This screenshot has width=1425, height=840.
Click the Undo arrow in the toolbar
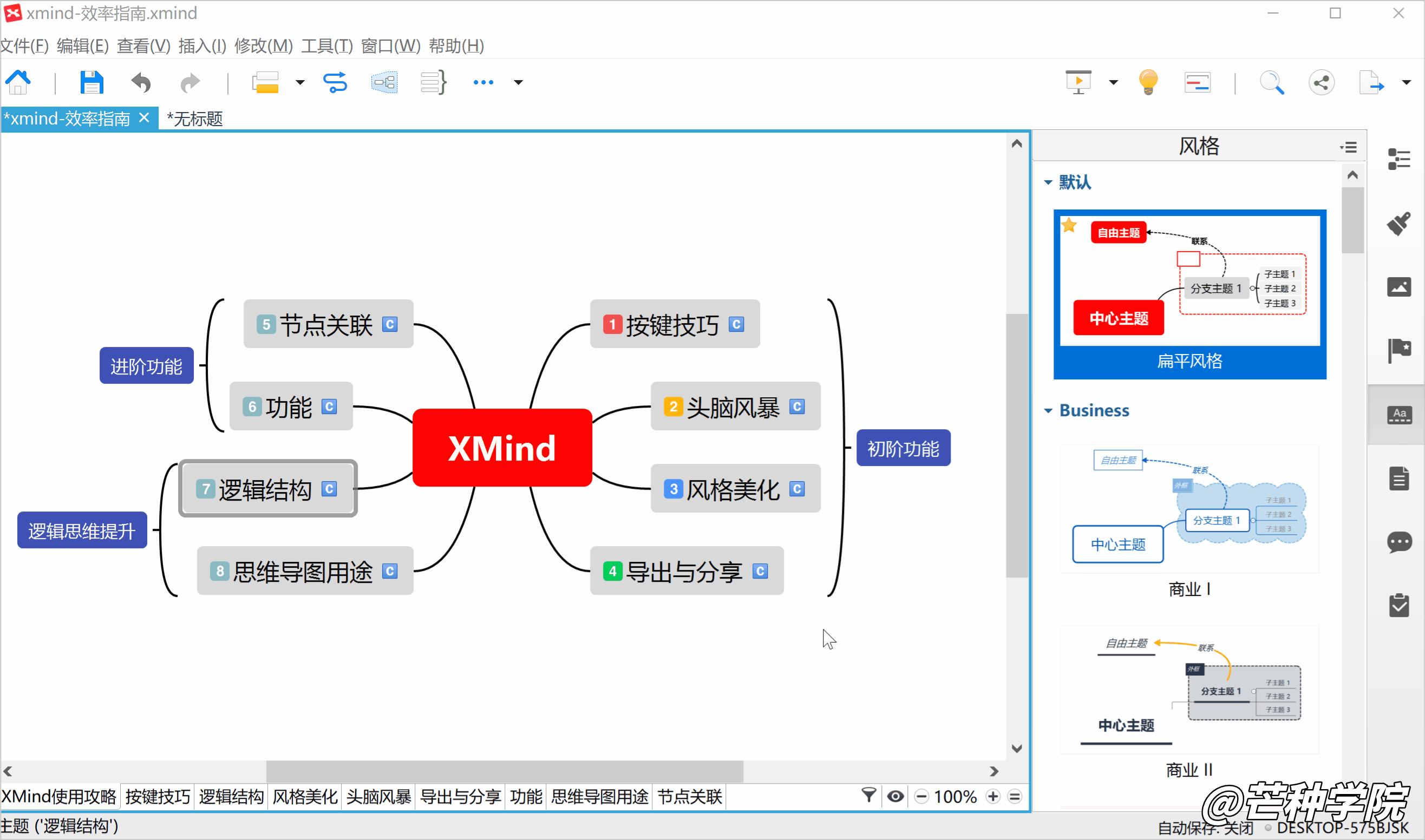pos(141,83)
